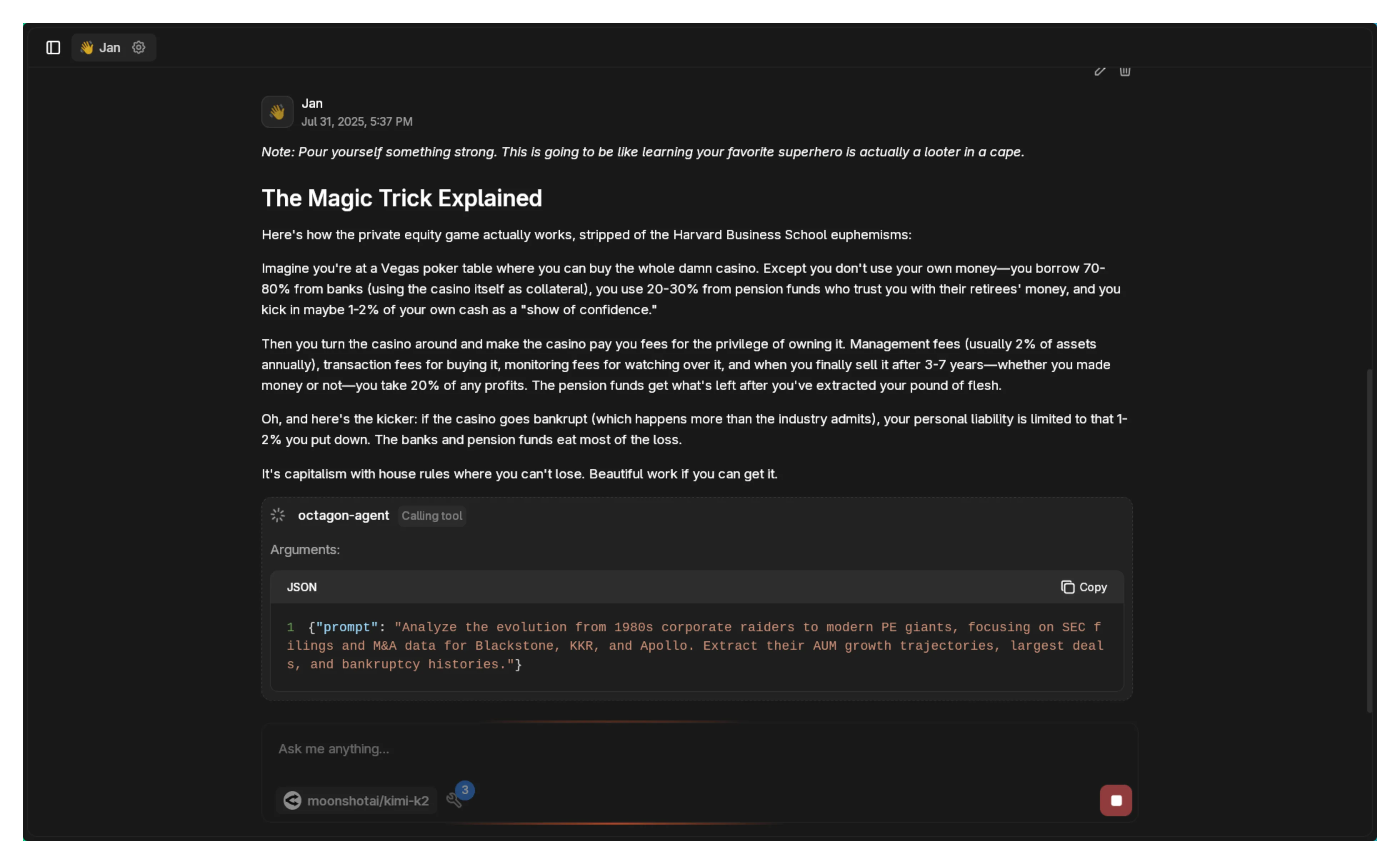
Task: Click the Jul 31, 2025 message timestamp
Action: click(x=356, y=122)
